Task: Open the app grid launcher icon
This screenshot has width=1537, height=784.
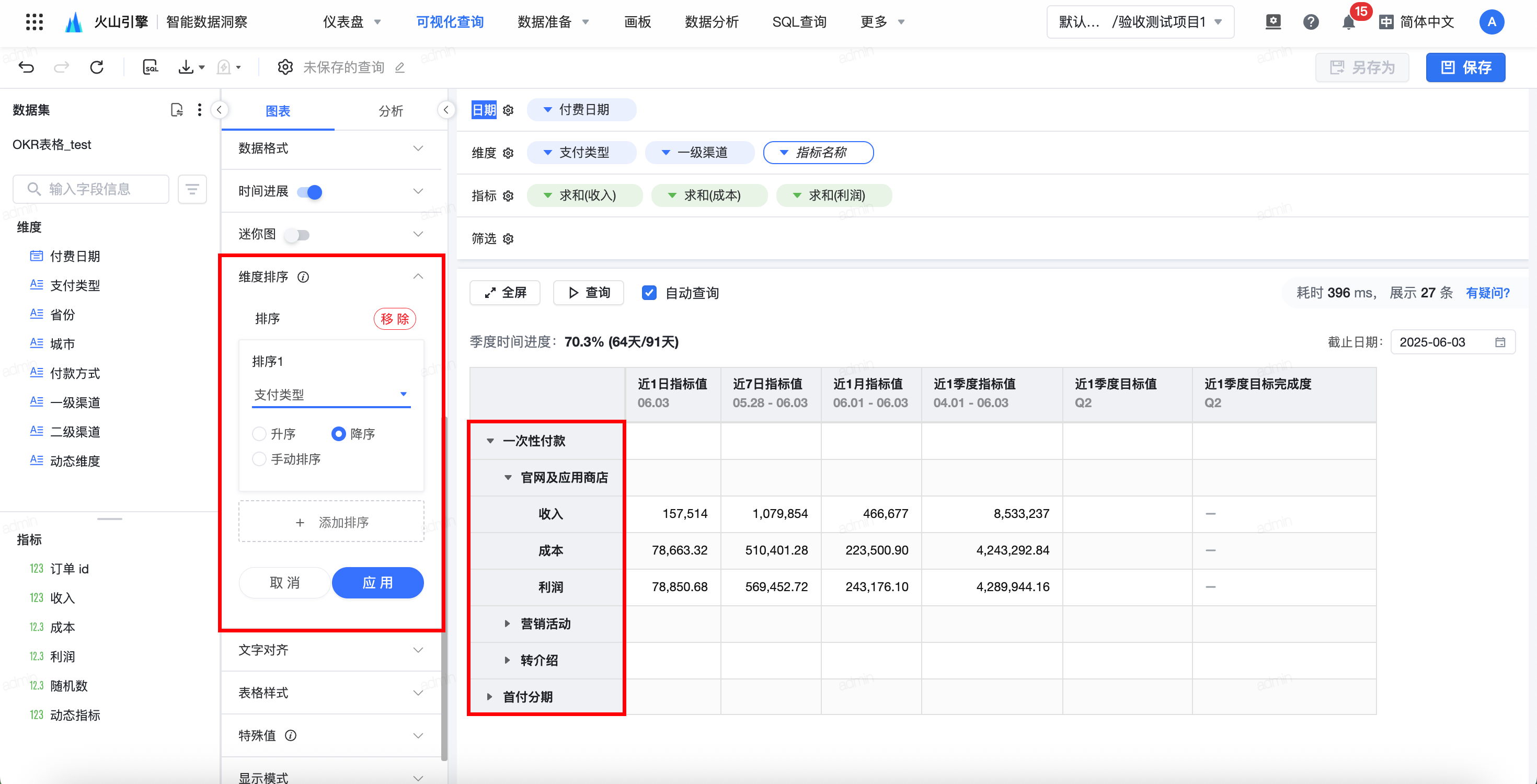Action: [x=35, y=22]
